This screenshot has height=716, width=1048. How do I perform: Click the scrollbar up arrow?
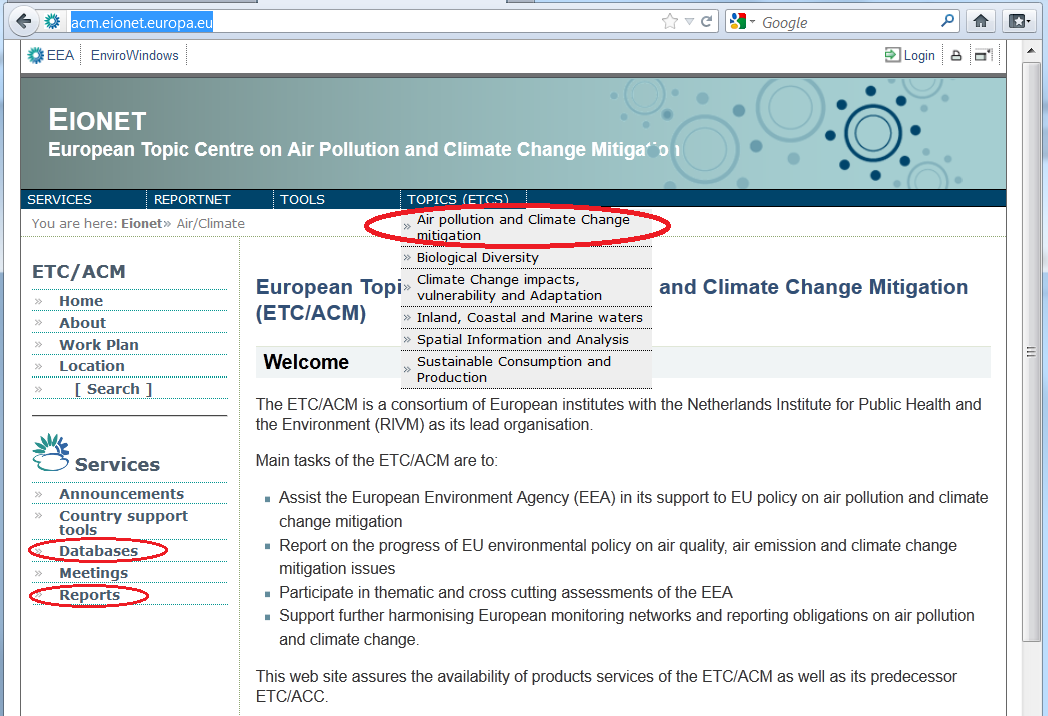(1030, 51)
